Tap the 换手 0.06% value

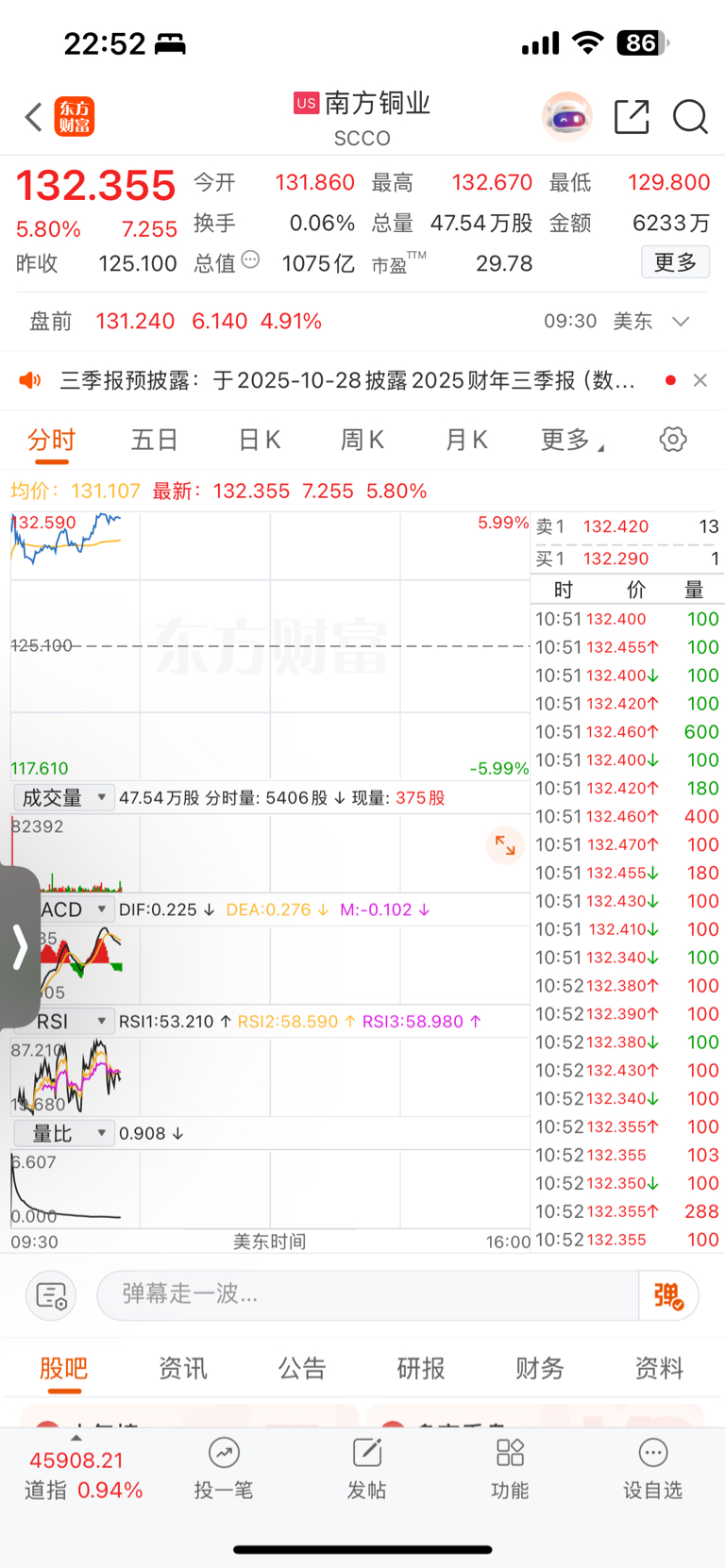pyautogui.click(x=322, y=223)
